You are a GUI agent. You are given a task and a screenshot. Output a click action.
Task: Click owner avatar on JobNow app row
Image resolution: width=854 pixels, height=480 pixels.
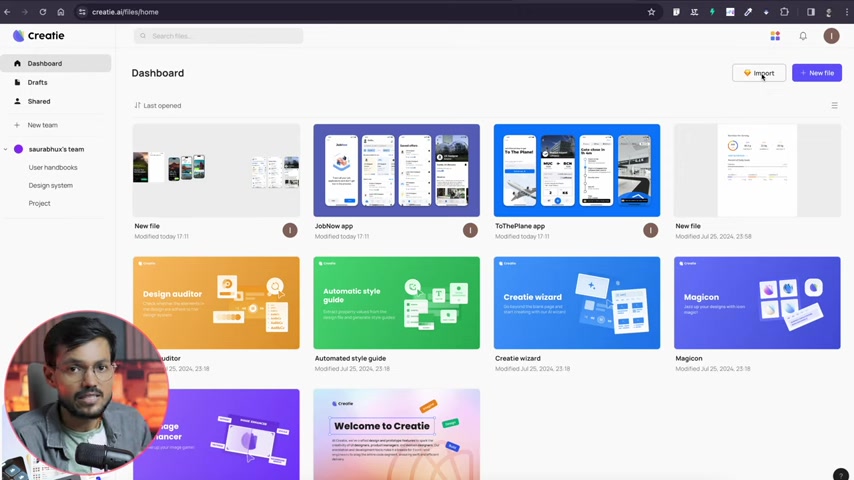(470, 230)
